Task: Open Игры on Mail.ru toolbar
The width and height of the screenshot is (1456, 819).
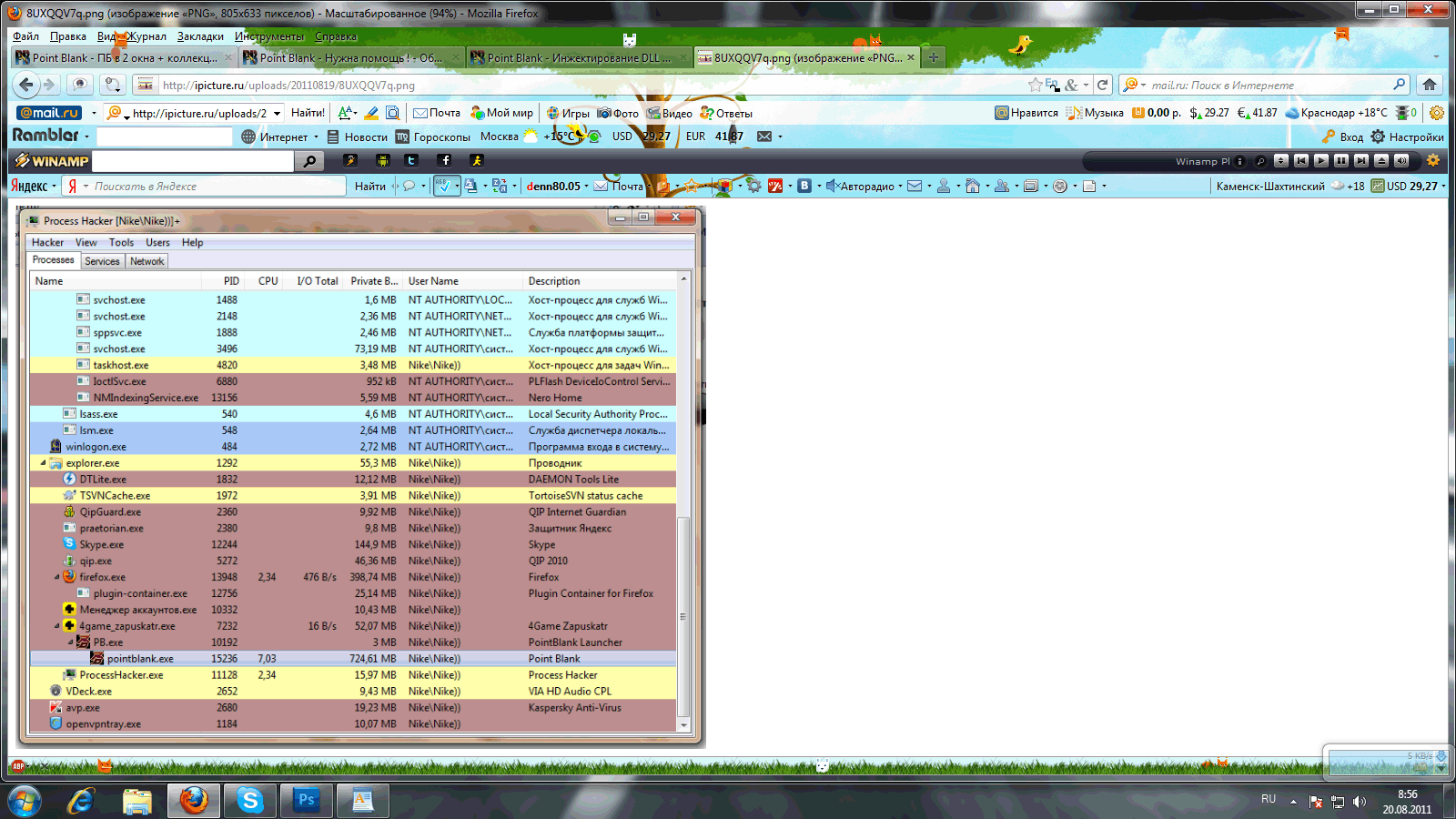Action: pyautogui.click(x=567, y=113)
